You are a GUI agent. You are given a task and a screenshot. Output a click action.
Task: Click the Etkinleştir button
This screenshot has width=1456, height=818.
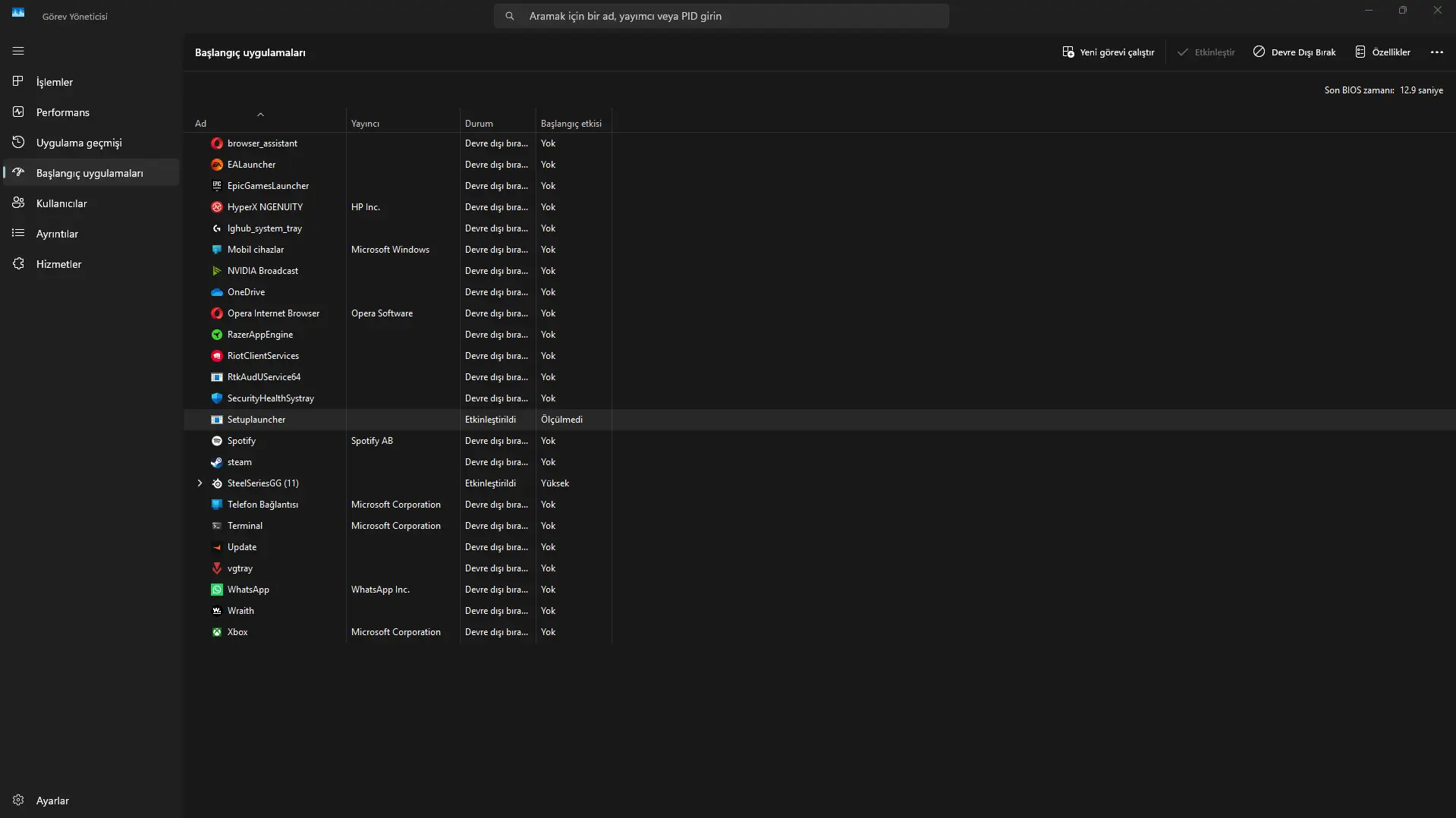(1206, 52)
